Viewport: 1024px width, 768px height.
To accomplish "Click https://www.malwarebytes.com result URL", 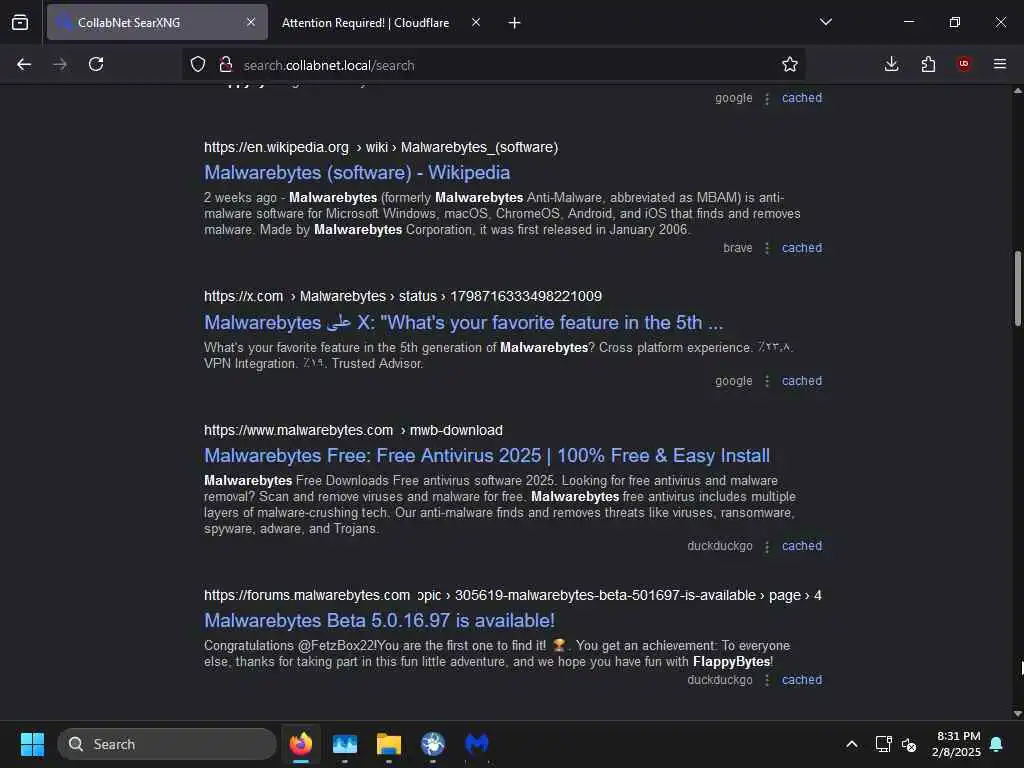I will (x=298, y=430).
